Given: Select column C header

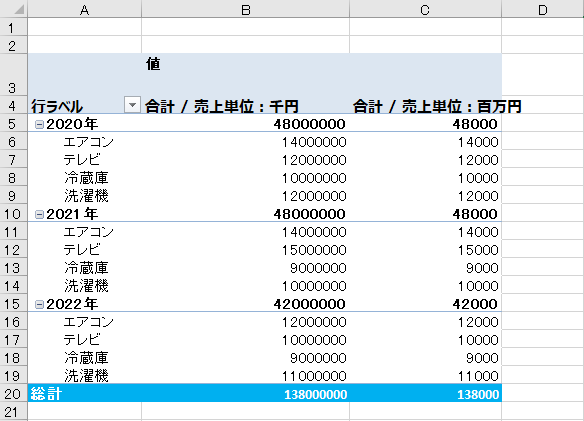Looking at the screenshot, I should point(425,9).
